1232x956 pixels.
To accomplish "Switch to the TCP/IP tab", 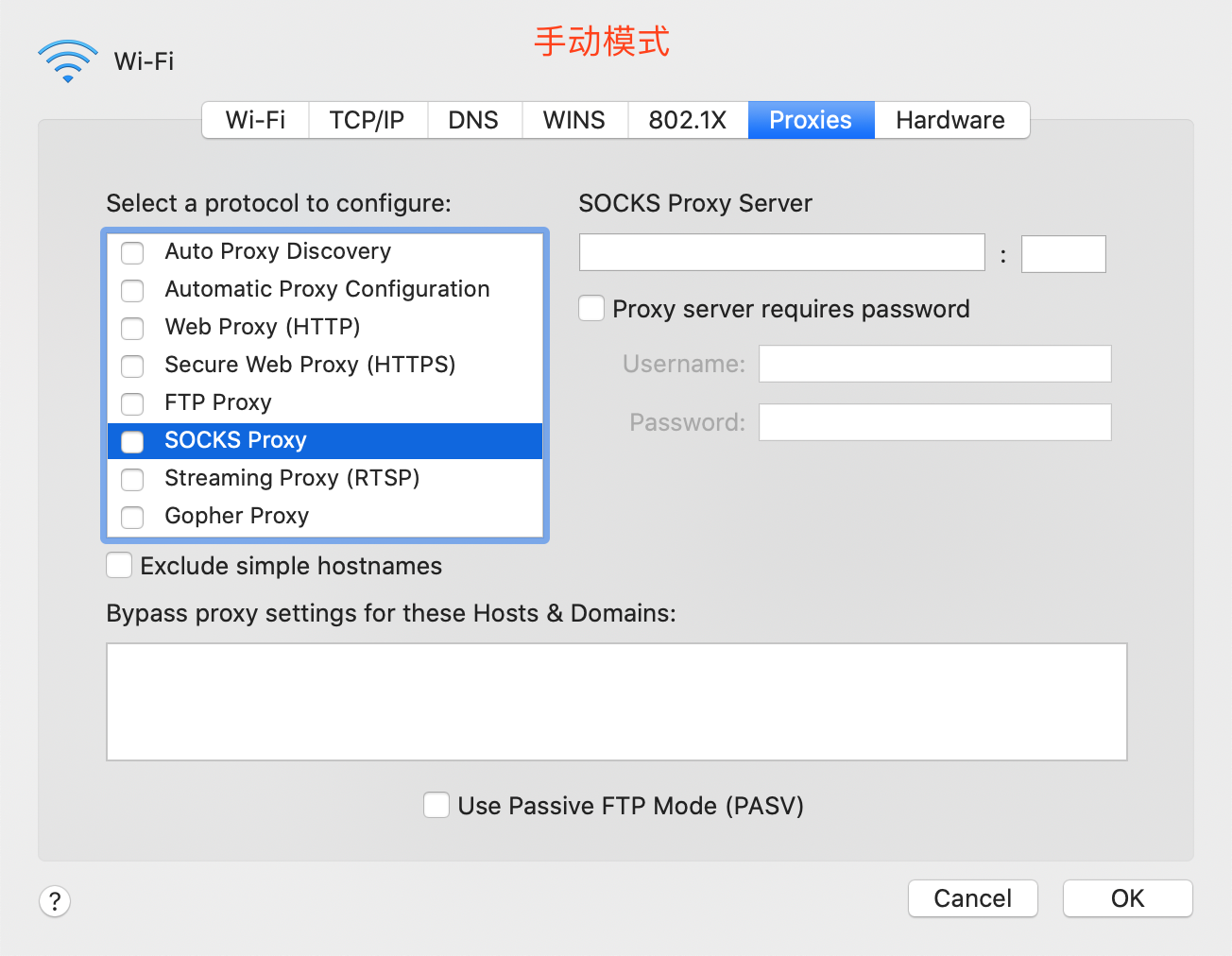I will 368,120.
